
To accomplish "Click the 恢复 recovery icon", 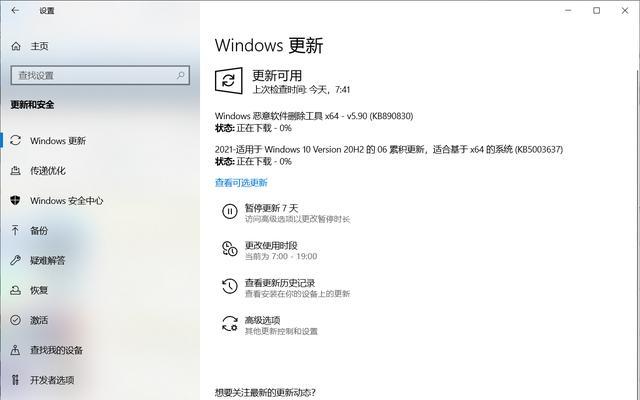I will (x=16, y=290).
